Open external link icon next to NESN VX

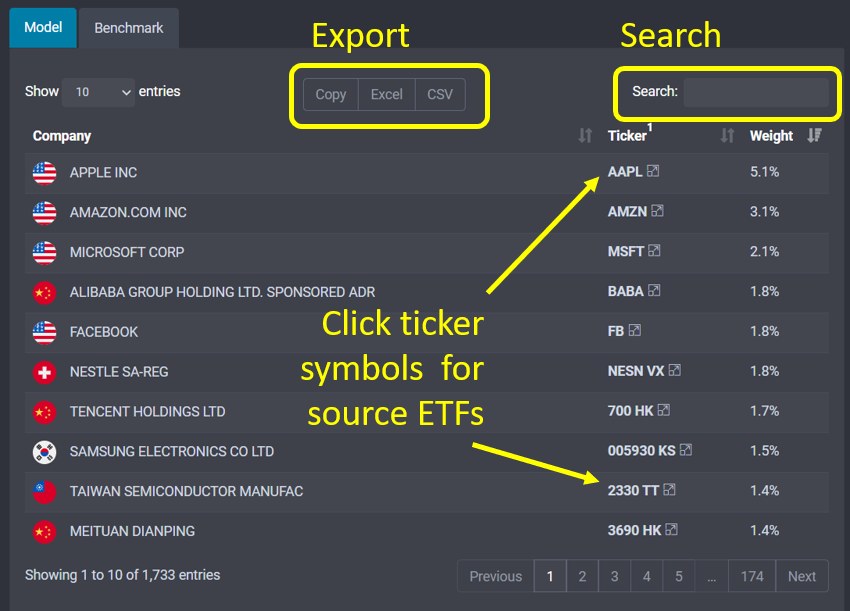675,370
